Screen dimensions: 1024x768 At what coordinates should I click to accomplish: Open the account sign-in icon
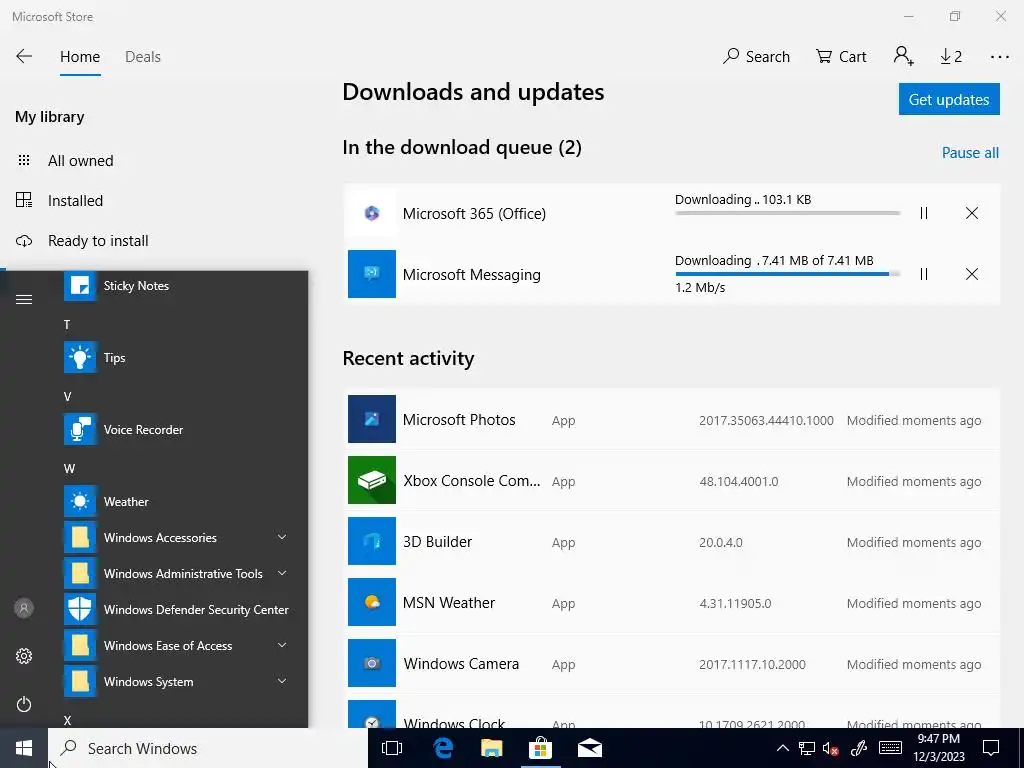coord(904,56)
